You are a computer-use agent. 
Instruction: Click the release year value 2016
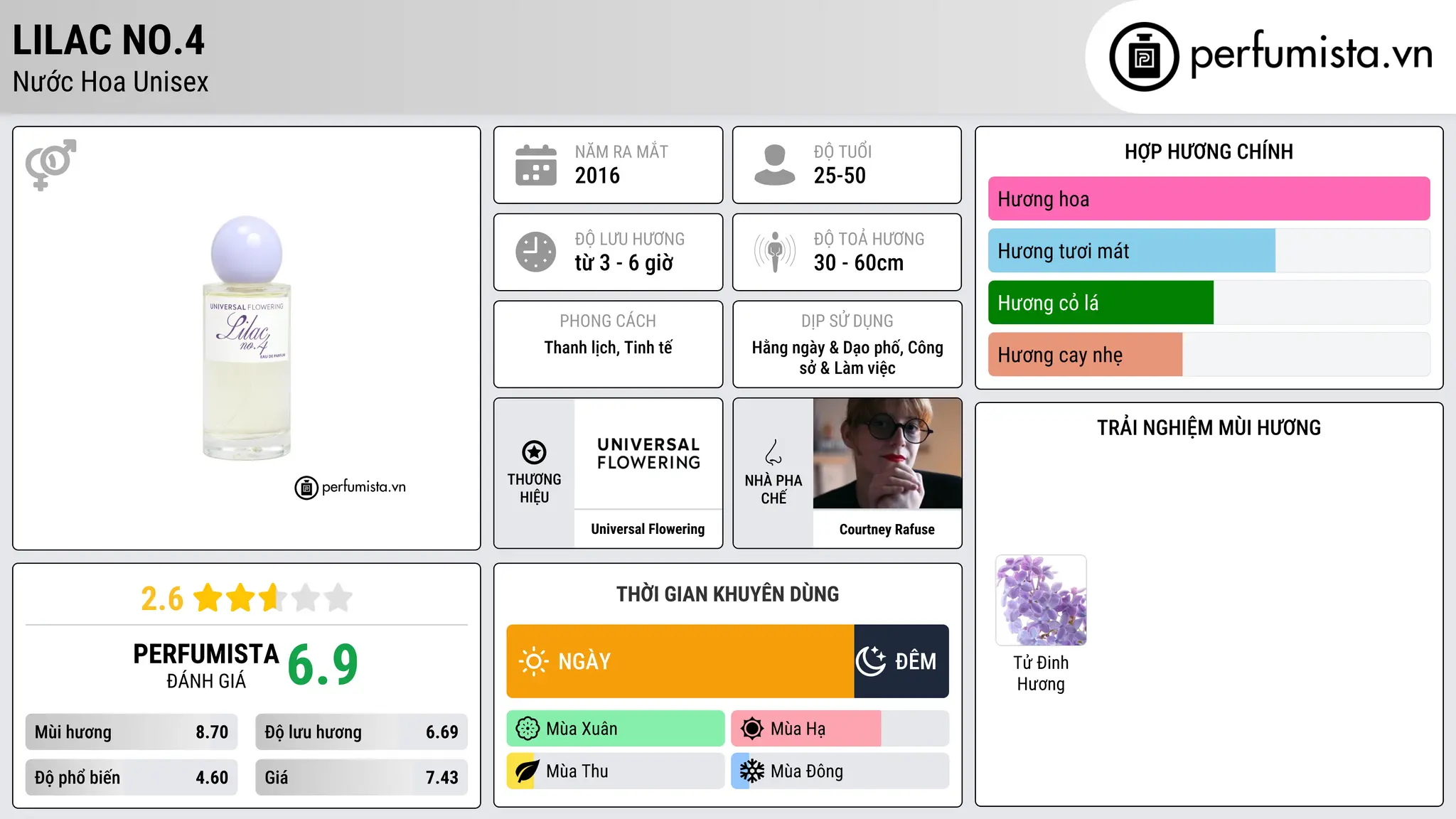point(597,176)
